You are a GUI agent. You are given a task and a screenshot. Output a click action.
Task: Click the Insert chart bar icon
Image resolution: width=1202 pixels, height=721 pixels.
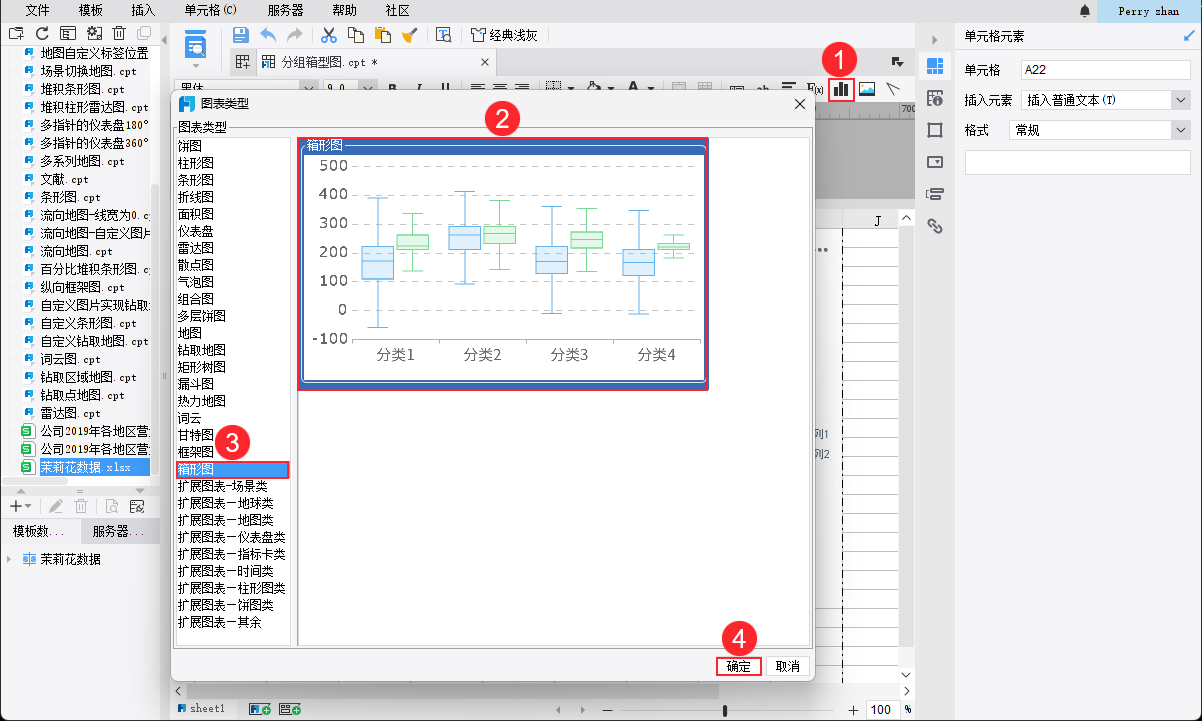(841, 88)
